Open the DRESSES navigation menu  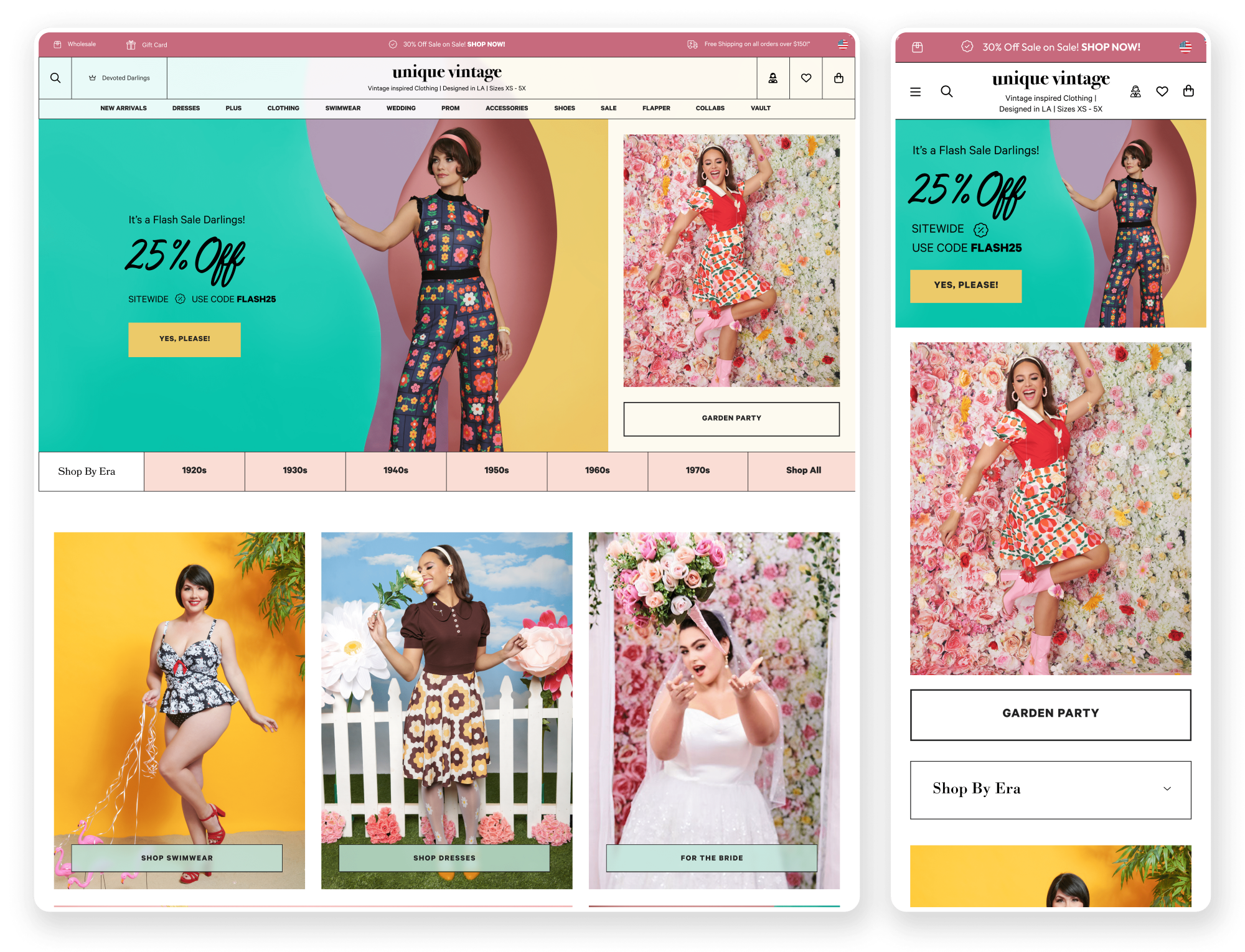(186, 108)
